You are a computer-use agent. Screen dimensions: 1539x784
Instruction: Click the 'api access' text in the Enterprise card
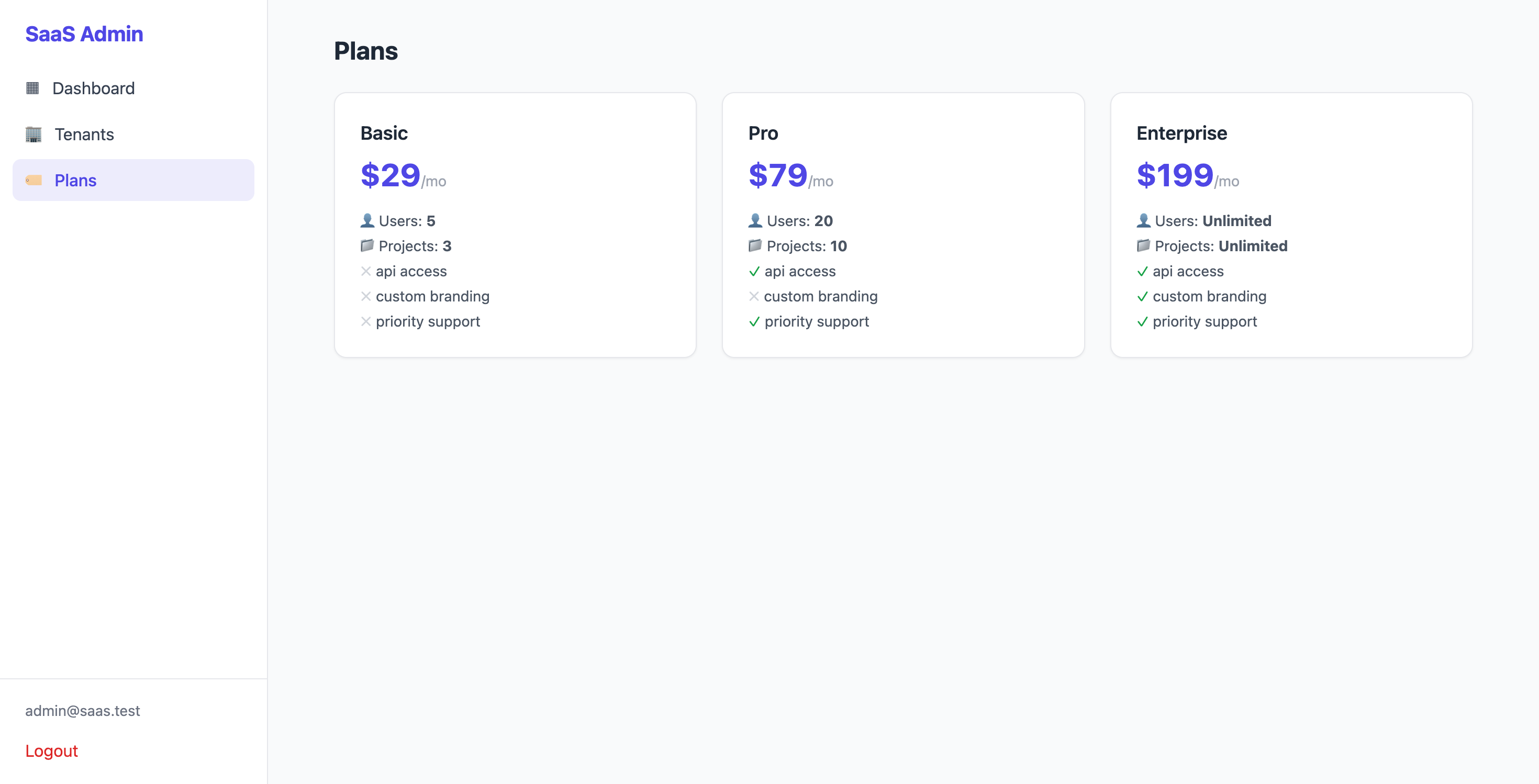point(1188,272)
